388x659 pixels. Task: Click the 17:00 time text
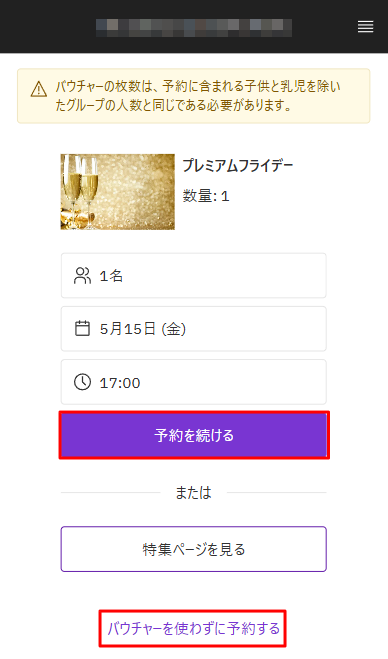(x=120, y=383)
